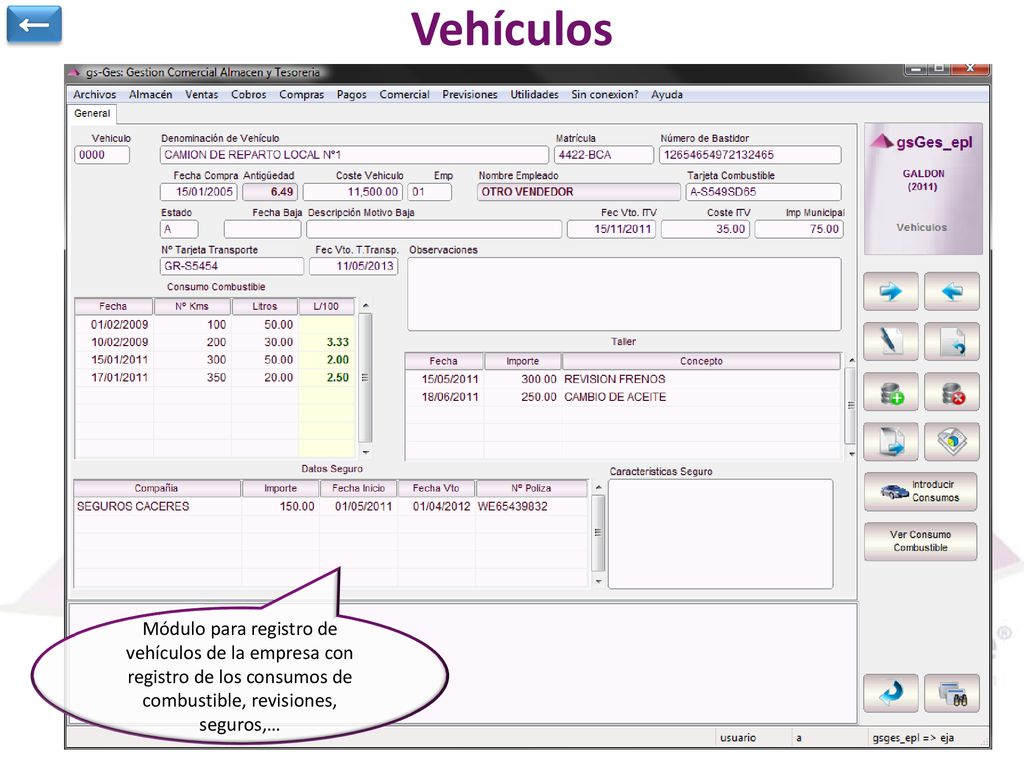Screen dimensions: 1024x768
Task: Delete record with database red X icon
Action: (x=952, y=391)
